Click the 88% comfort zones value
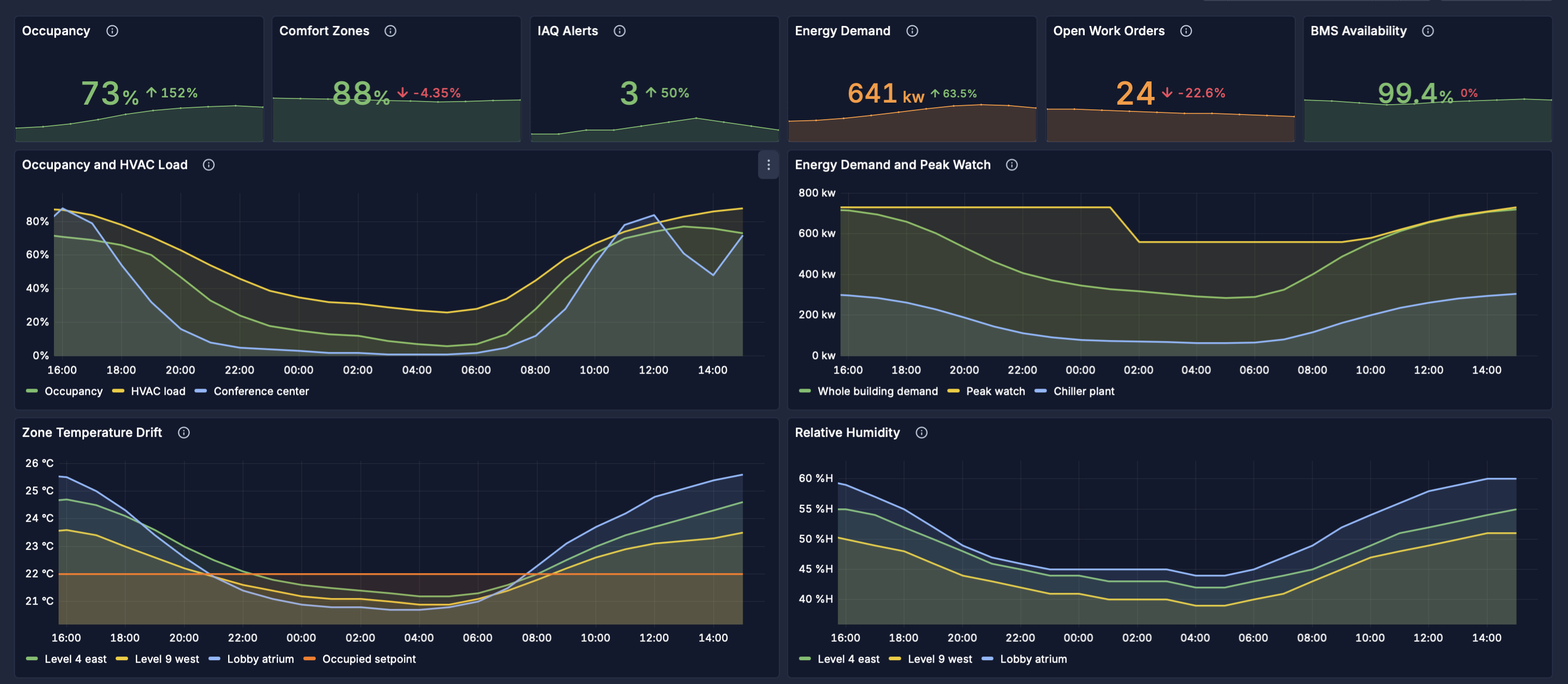 (x=361, y=94)
